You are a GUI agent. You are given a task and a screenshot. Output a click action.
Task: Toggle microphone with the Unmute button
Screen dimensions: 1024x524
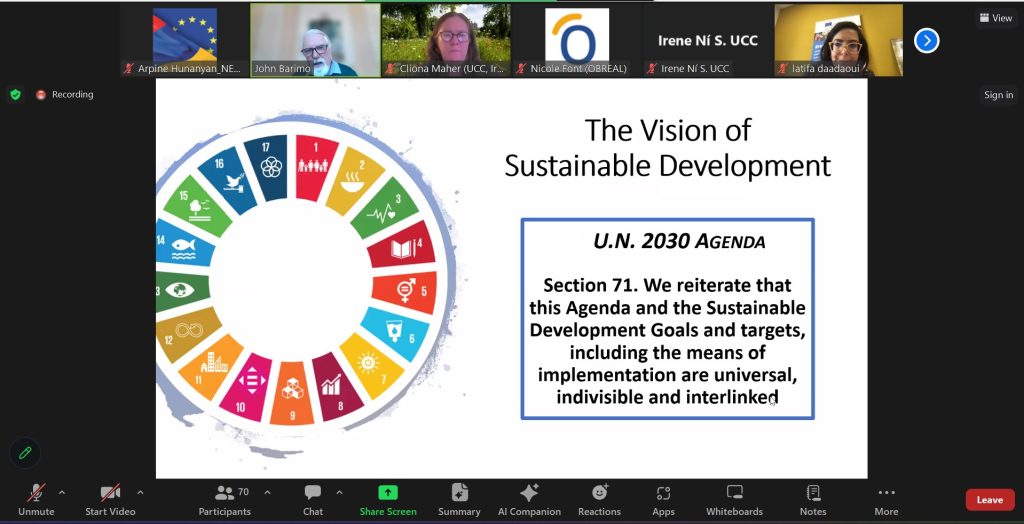(36, 499)
